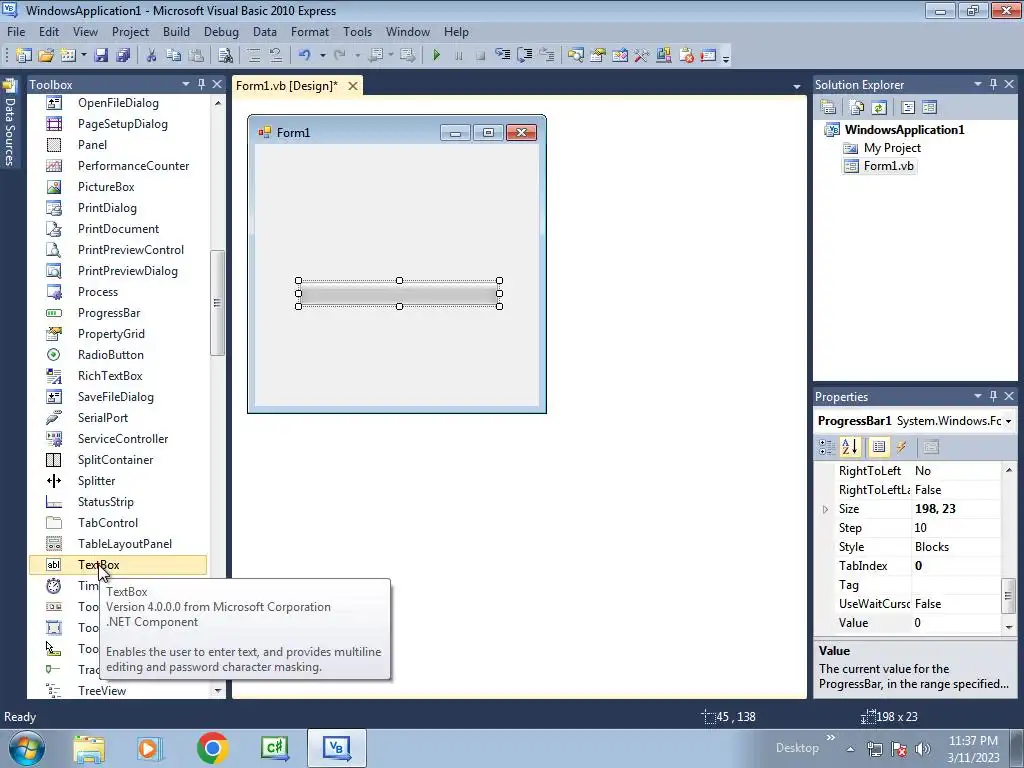Pin the Toolbox panel with Auto Hide
This screenshot has width=1024, height=768.
click(x=201, y=84)
